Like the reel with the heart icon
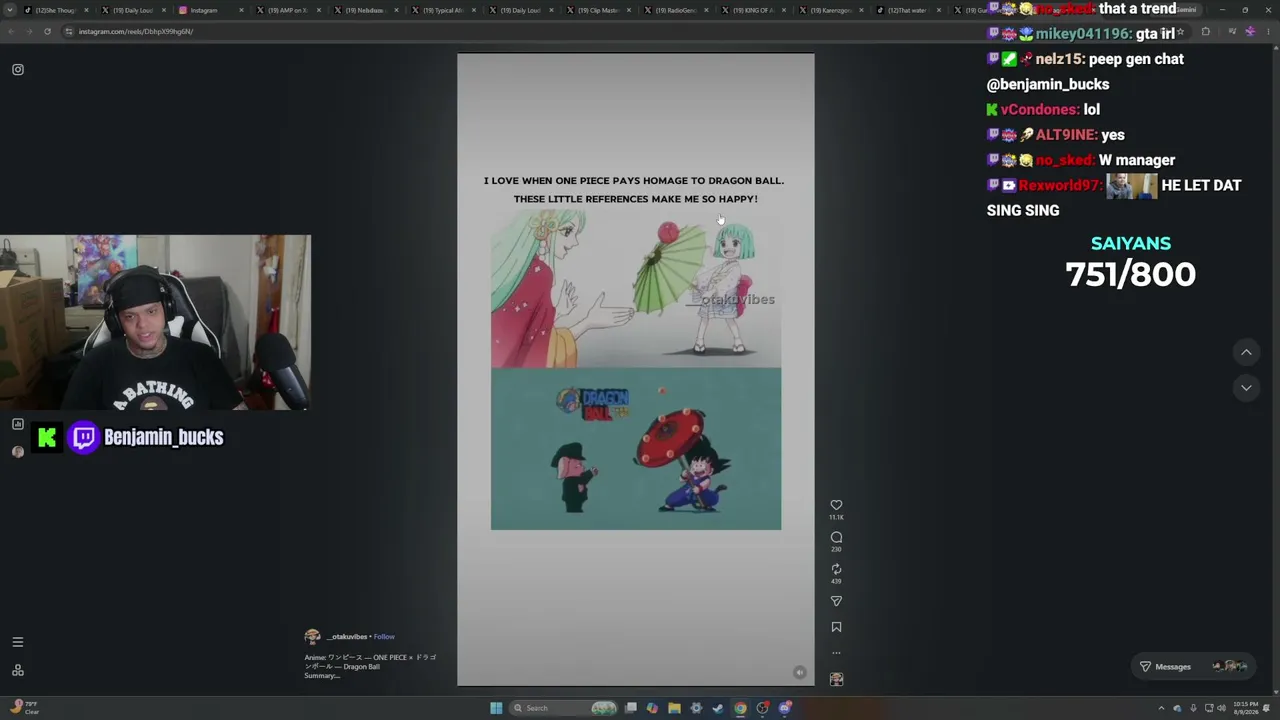This screenshot has height=720, width=1280. 836,505
